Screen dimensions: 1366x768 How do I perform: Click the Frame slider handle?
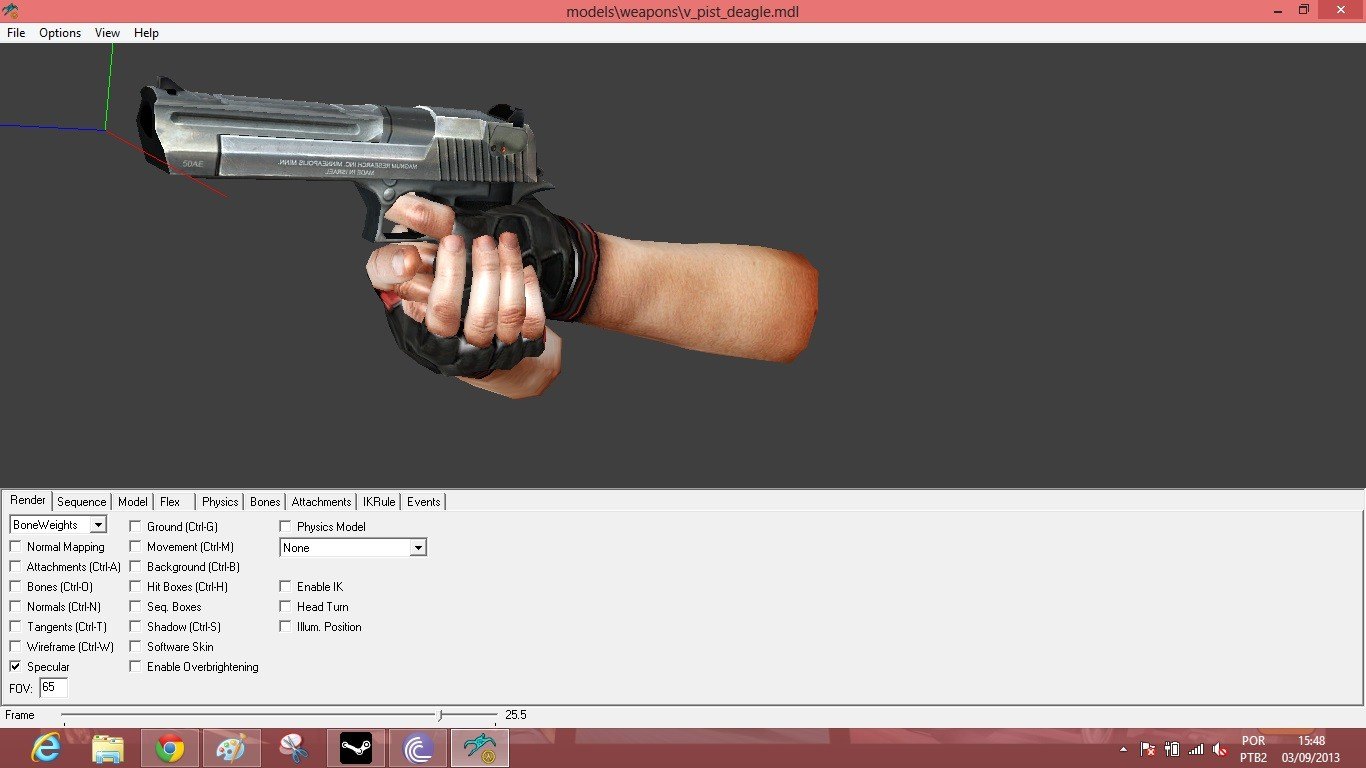coord(440,715)
